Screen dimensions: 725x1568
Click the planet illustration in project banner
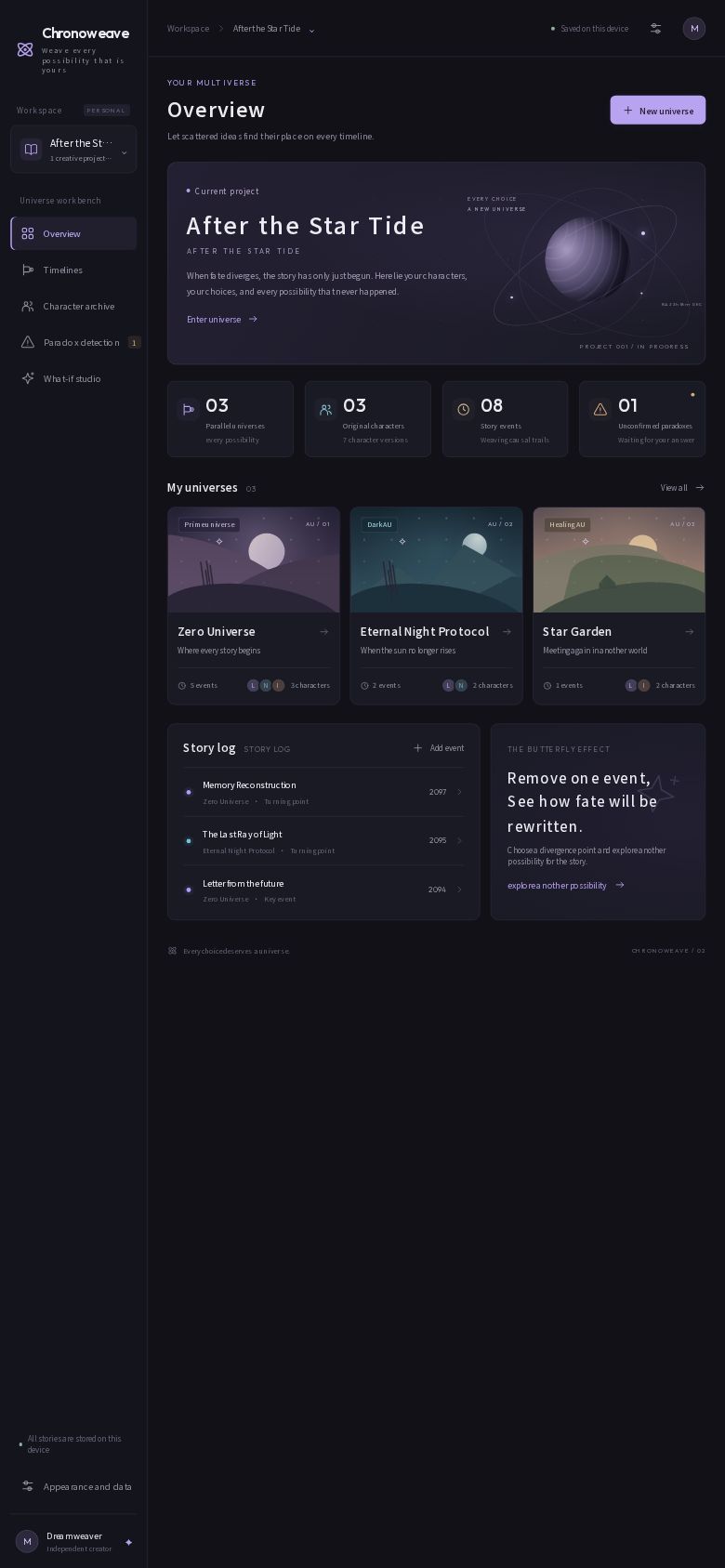tap(587, 258)
